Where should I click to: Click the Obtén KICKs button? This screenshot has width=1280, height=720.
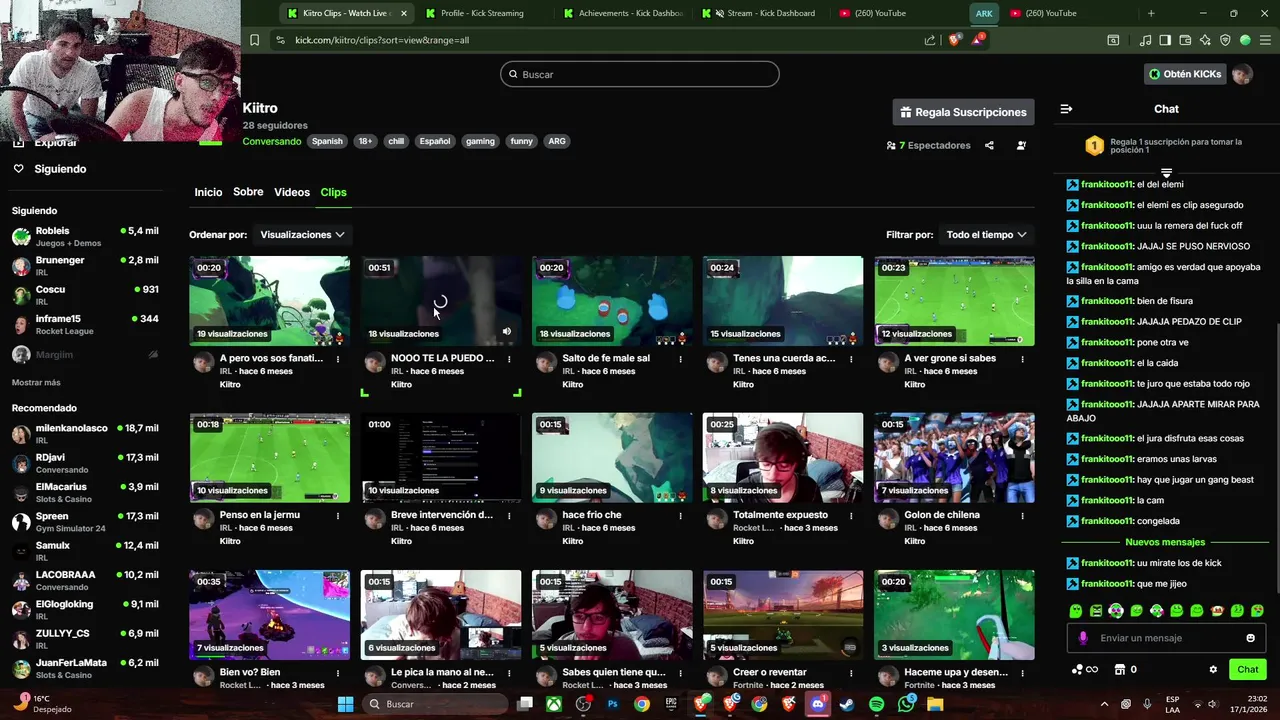point(1185,74)
